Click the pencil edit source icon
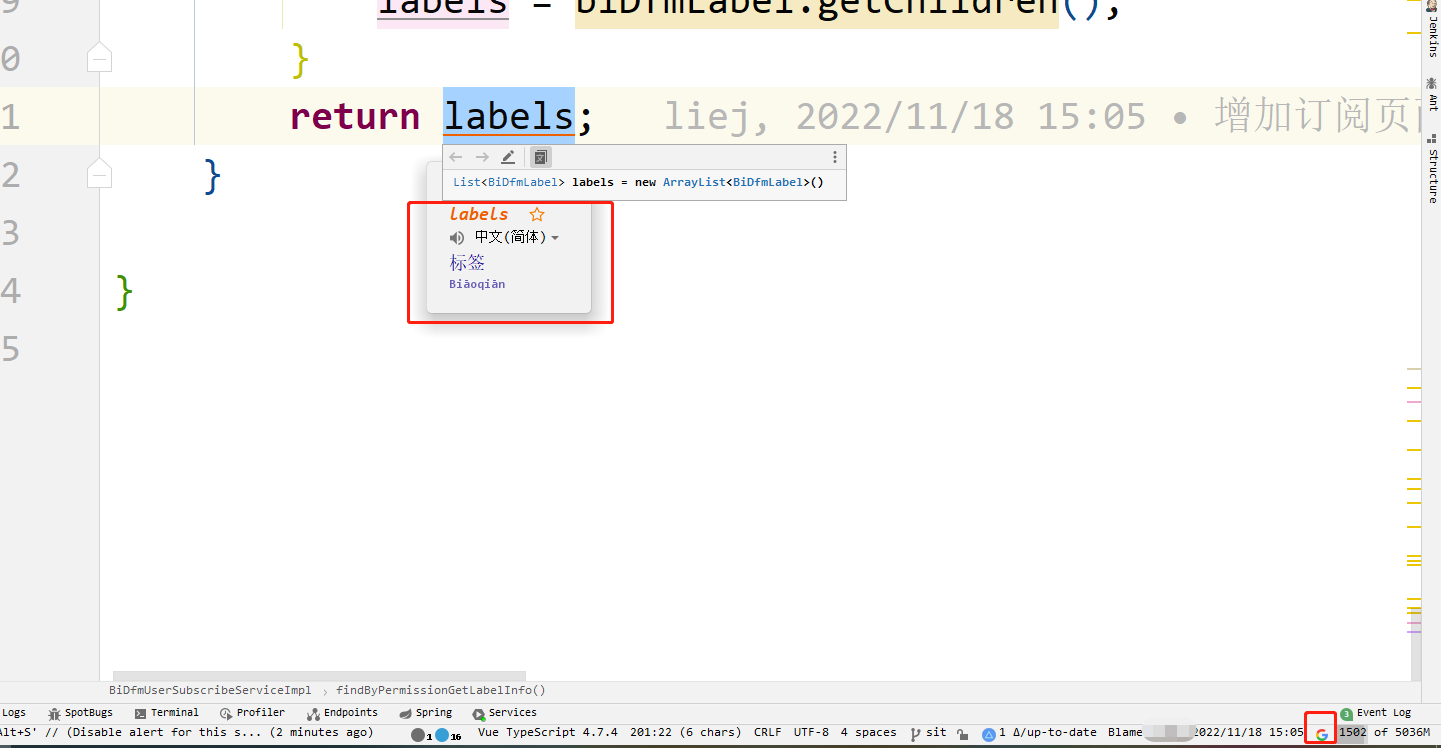The width and height of the screenshot is (1441, 748). click(508, 157)
